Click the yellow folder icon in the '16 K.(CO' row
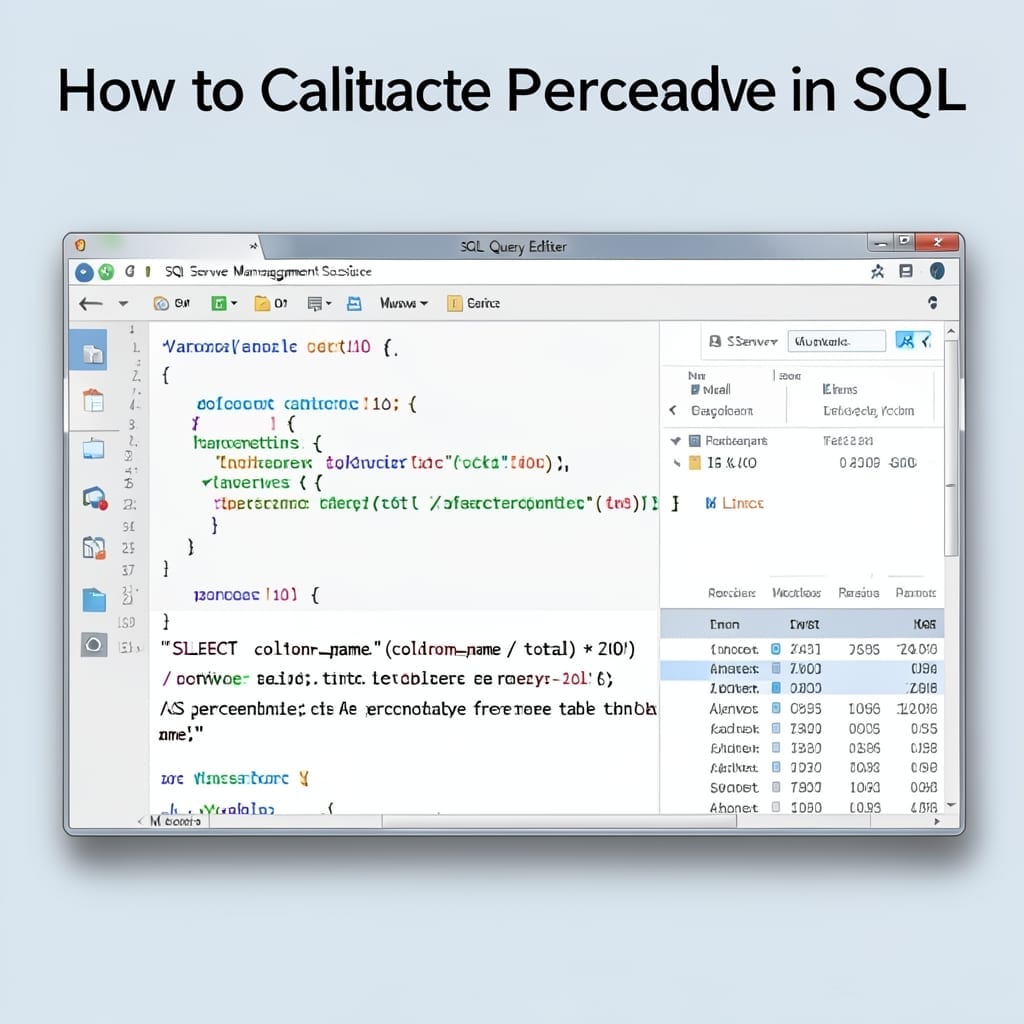The height and width of the screenshot is (1024, 1024). pos(695,463)
